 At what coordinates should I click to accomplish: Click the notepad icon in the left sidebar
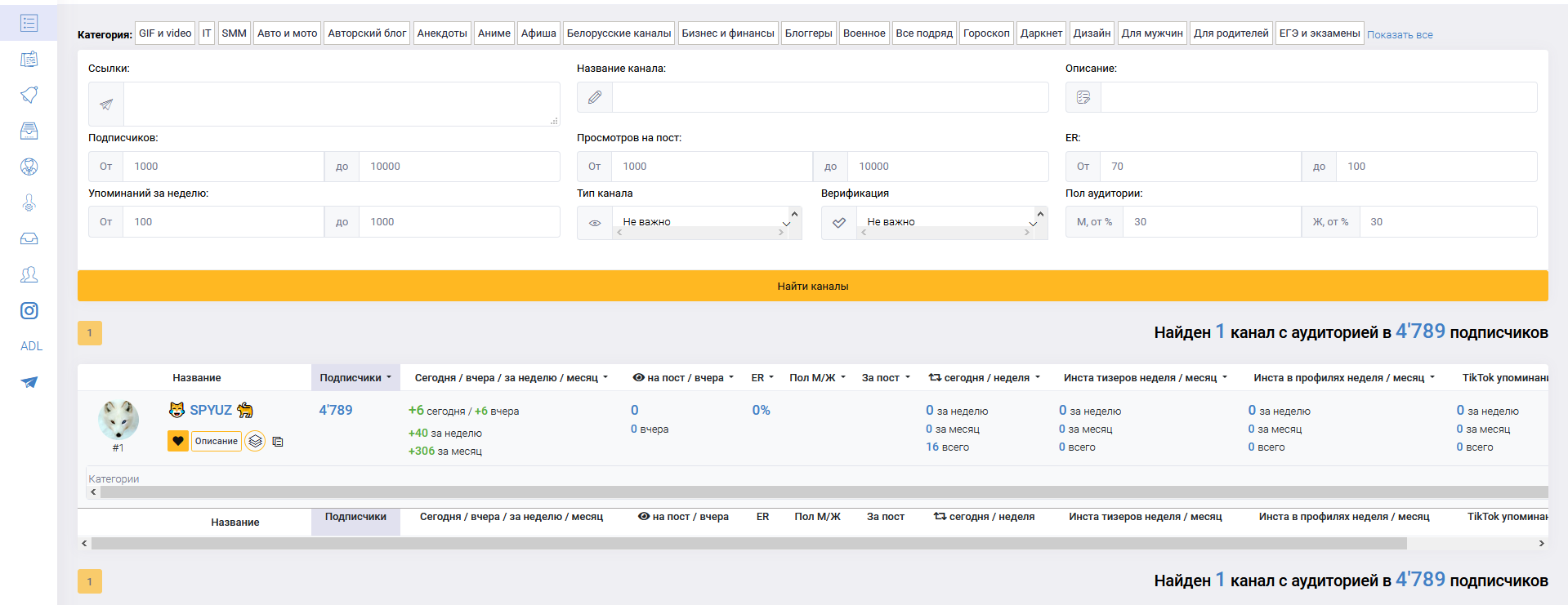click(29, 59)
